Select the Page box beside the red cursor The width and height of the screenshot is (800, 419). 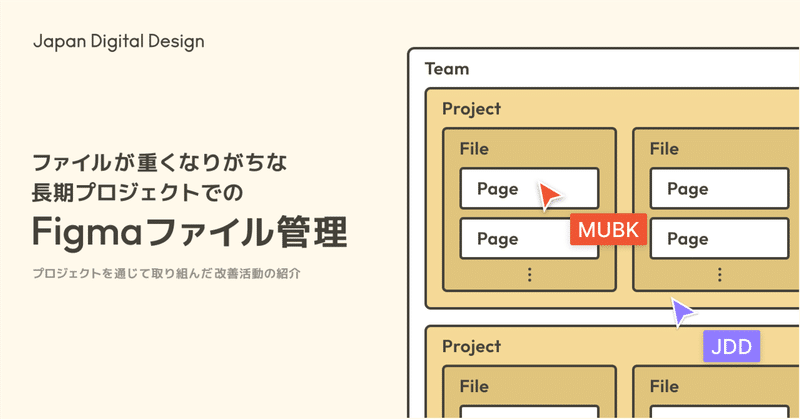(x=529, y=188)
